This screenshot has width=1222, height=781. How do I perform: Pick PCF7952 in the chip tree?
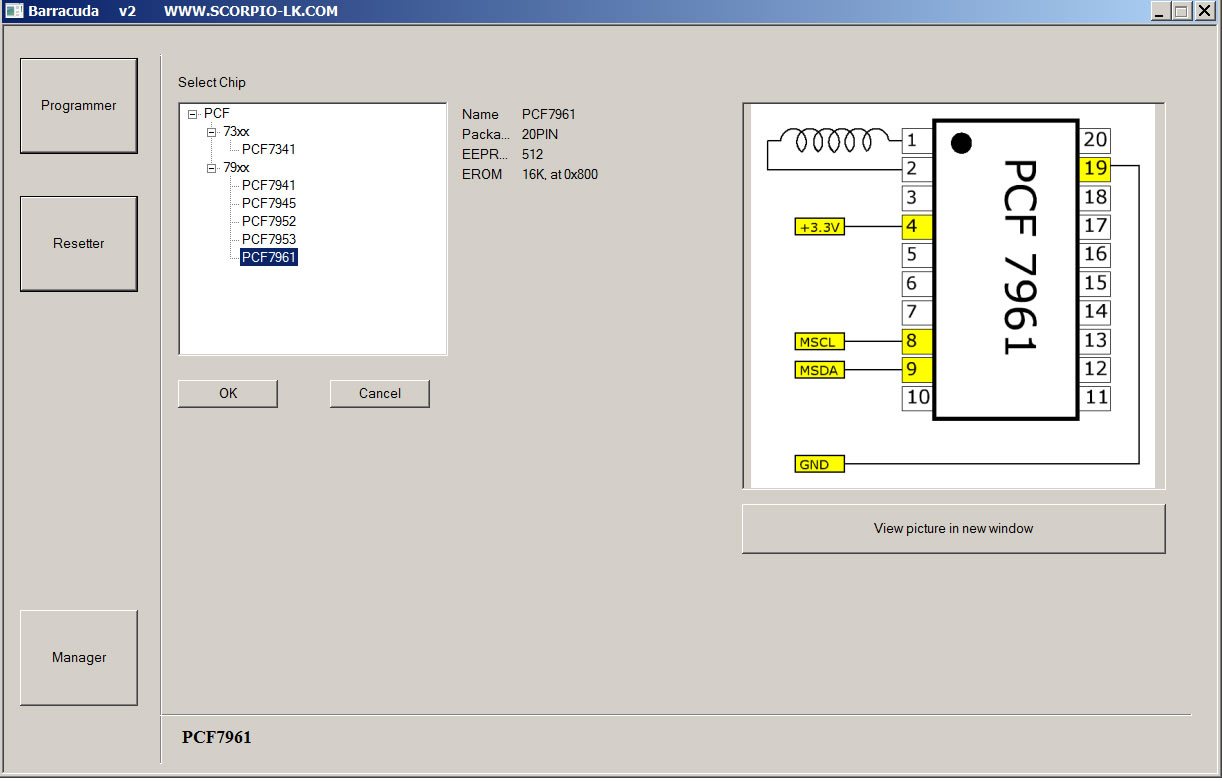[268, 222]
